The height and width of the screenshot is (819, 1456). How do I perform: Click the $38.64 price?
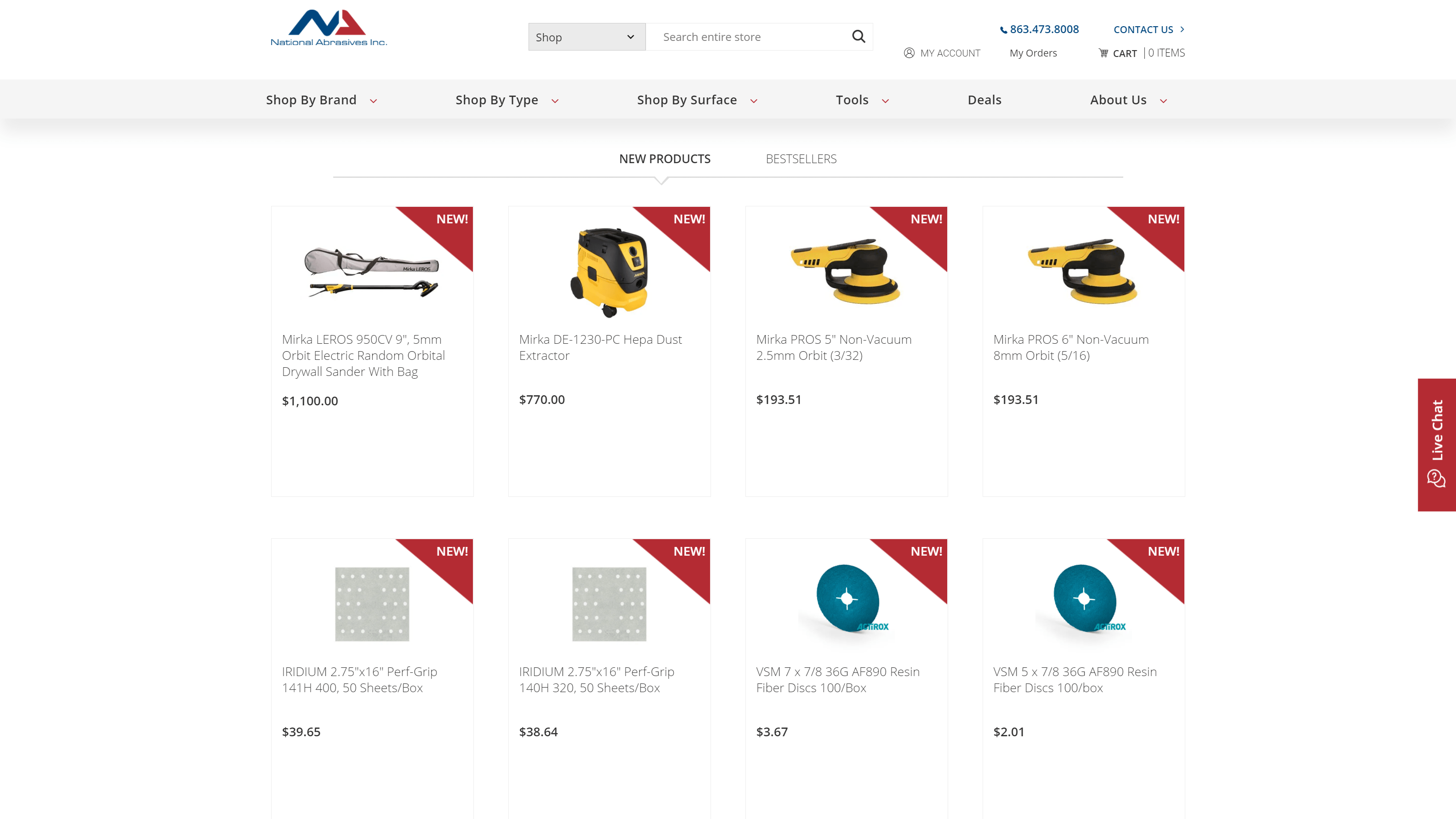coord(538,732)
